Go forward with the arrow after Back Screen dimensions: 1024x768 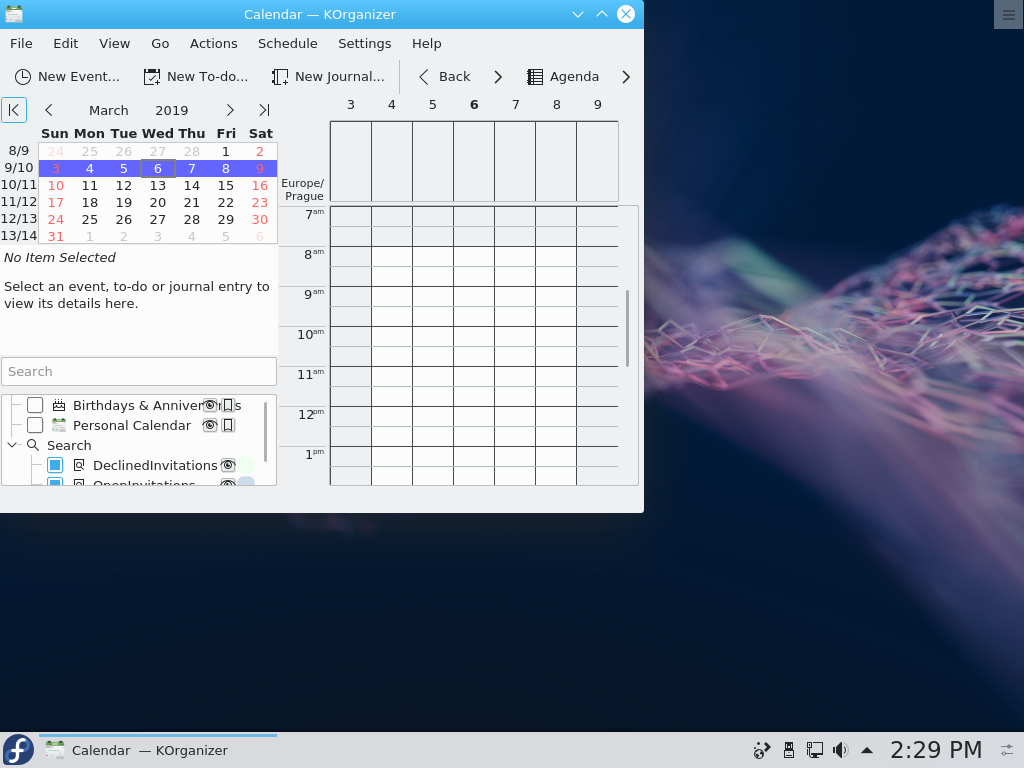click(x=498, y=76)
